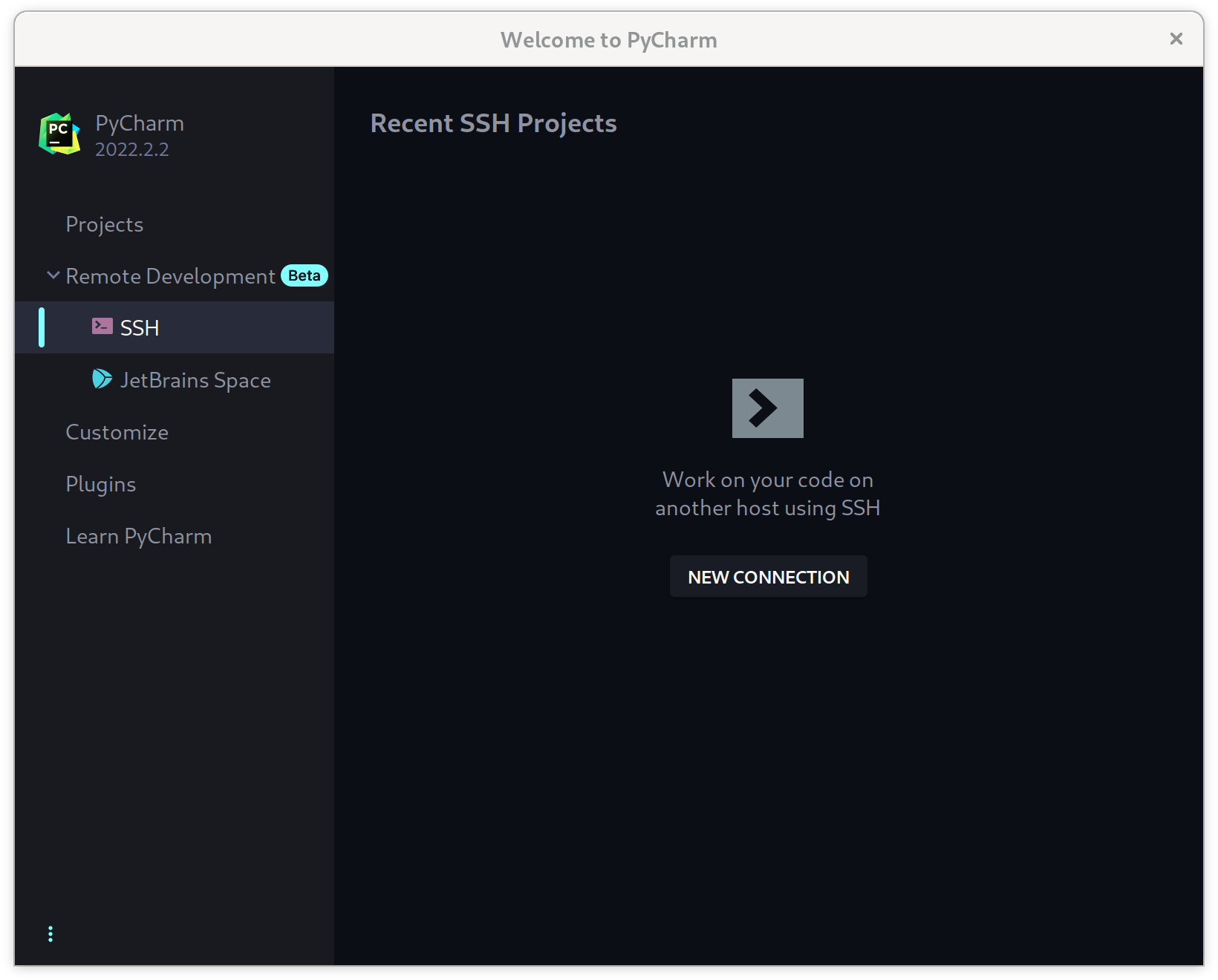
Task: Select Learn PyCharm in the sidebar
Action: tap(139, 536)
